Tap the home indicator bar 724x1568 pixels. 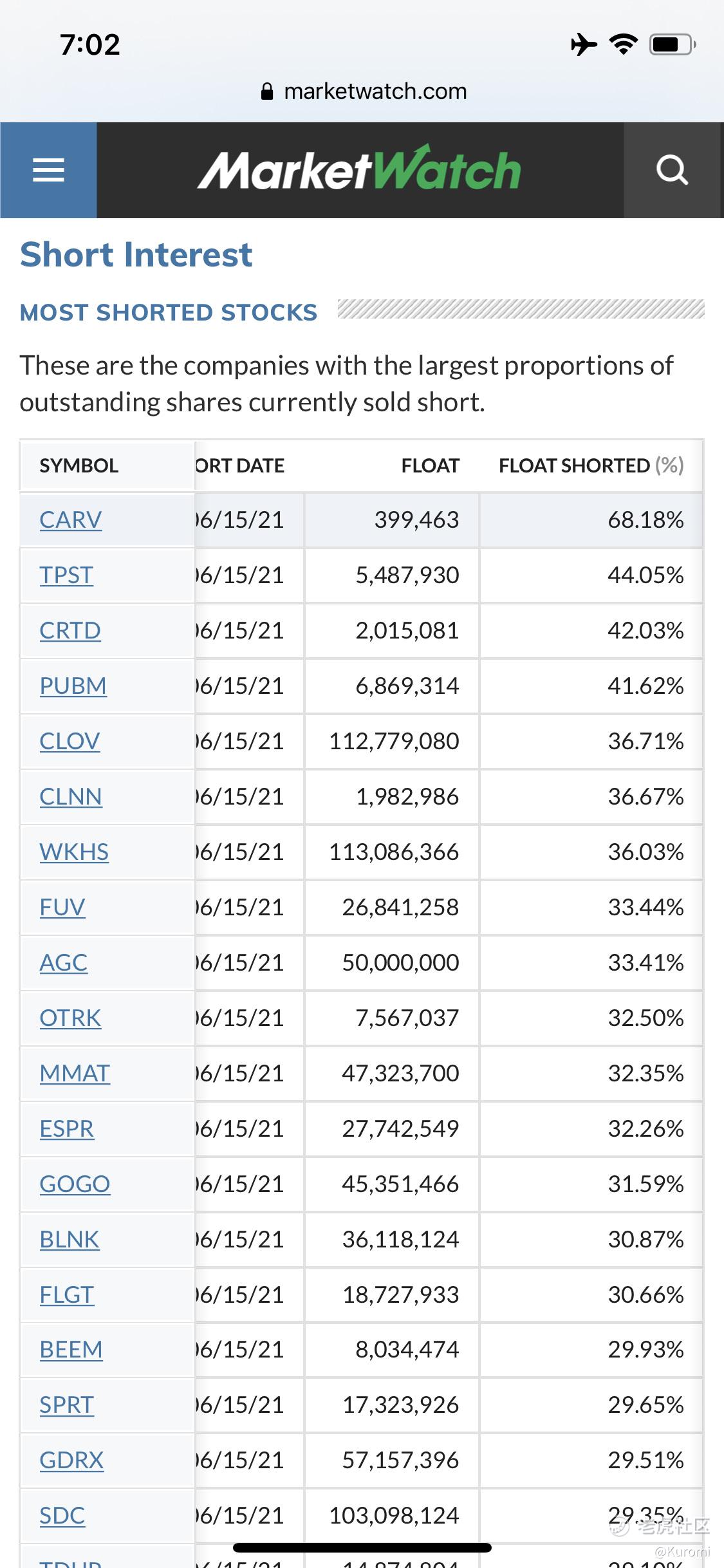tap(362, 1547)
